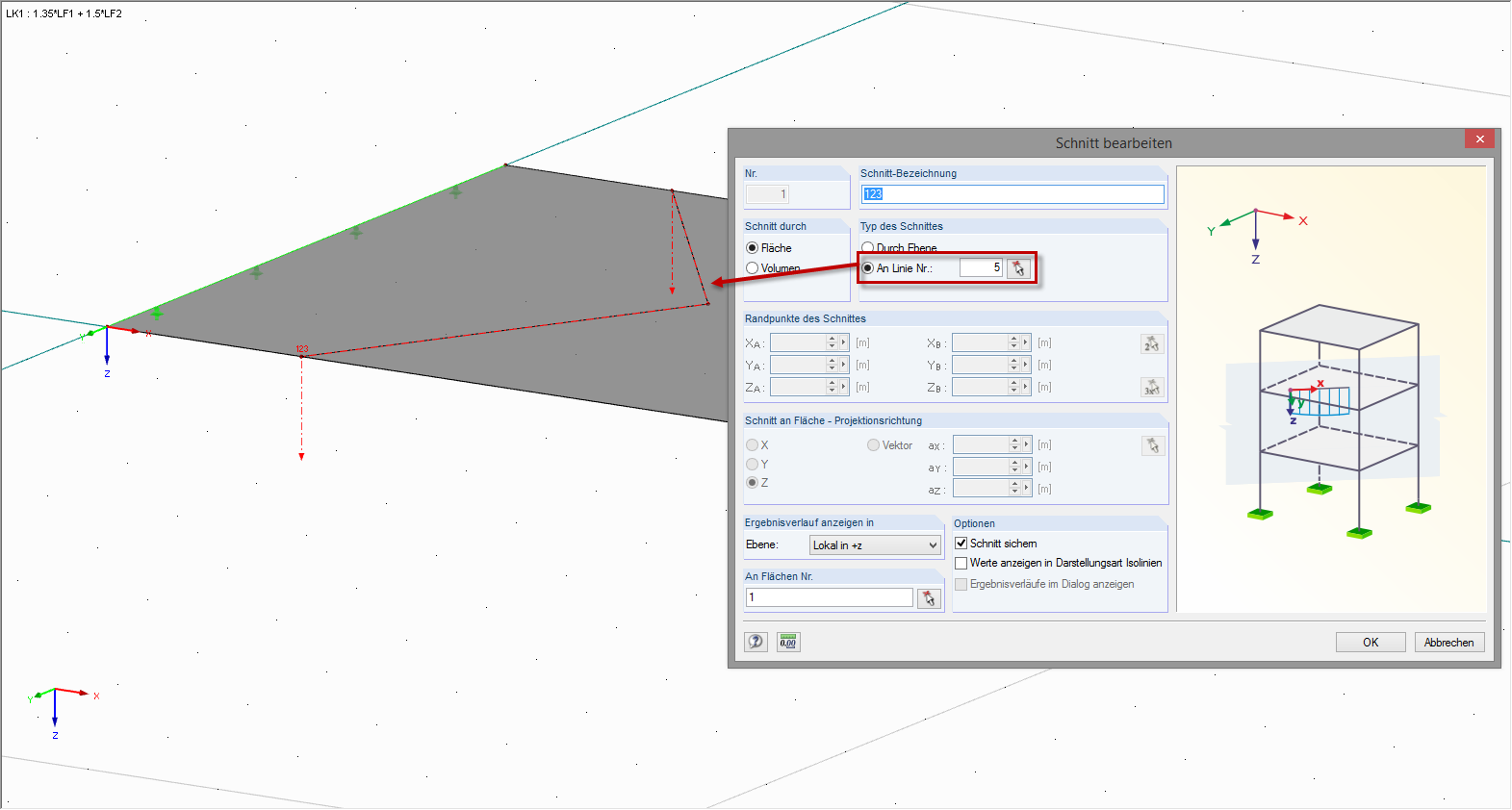Viewport: 1512px width, 810px height.
Task: Select projection direction Z radio
Action: [753, 483]
